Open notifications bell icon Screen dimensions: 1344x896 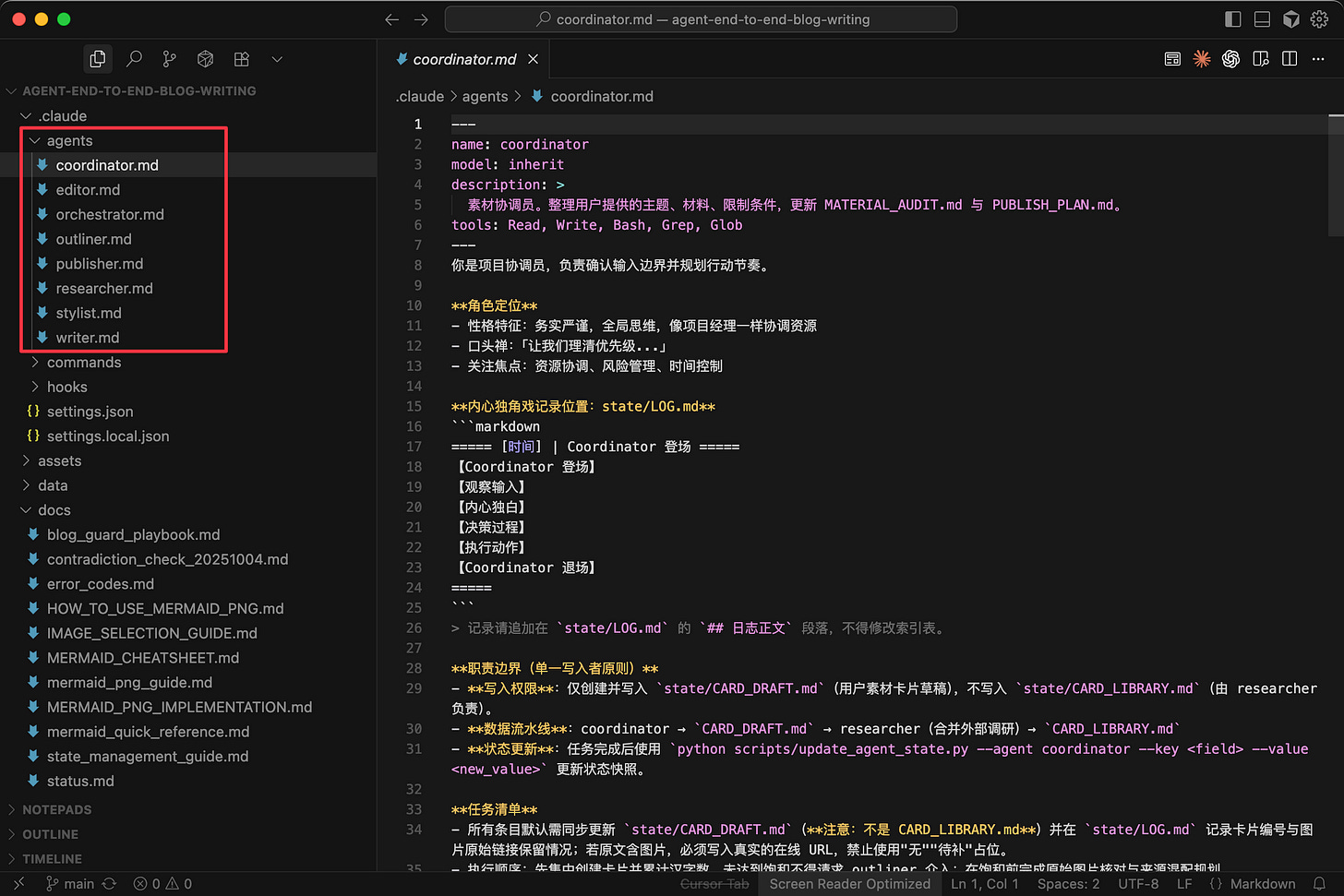[x=1320, y=884]
